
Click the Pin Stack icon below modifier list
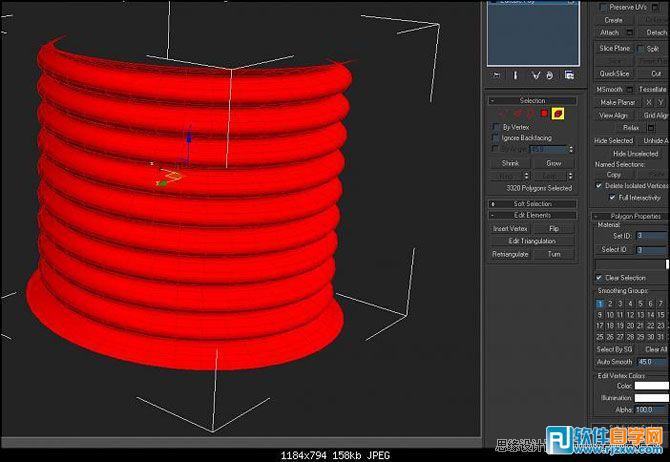click(x=497, y=75)
